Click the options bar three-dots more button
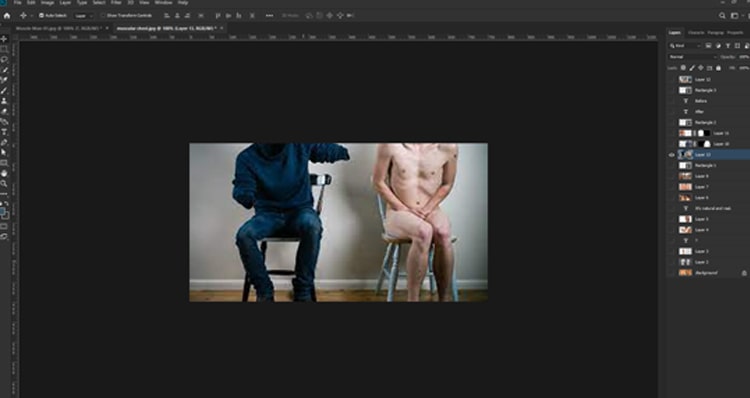This screenshot has width=750, height=398. click(269, 16)
